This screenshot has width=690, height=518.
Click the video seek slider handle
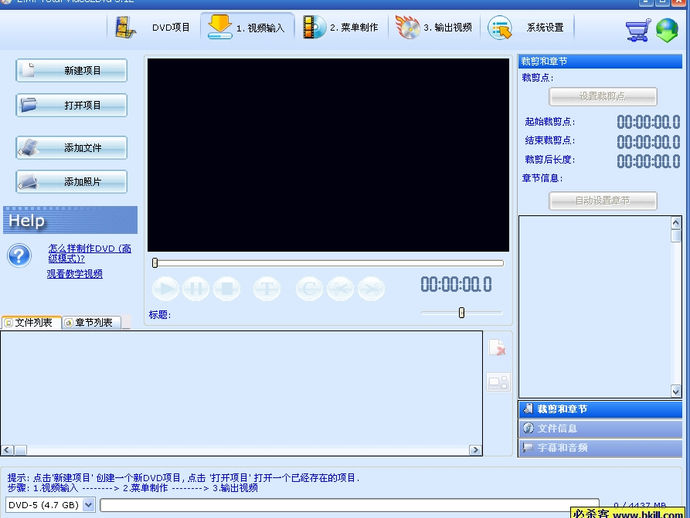click(155, 263)
